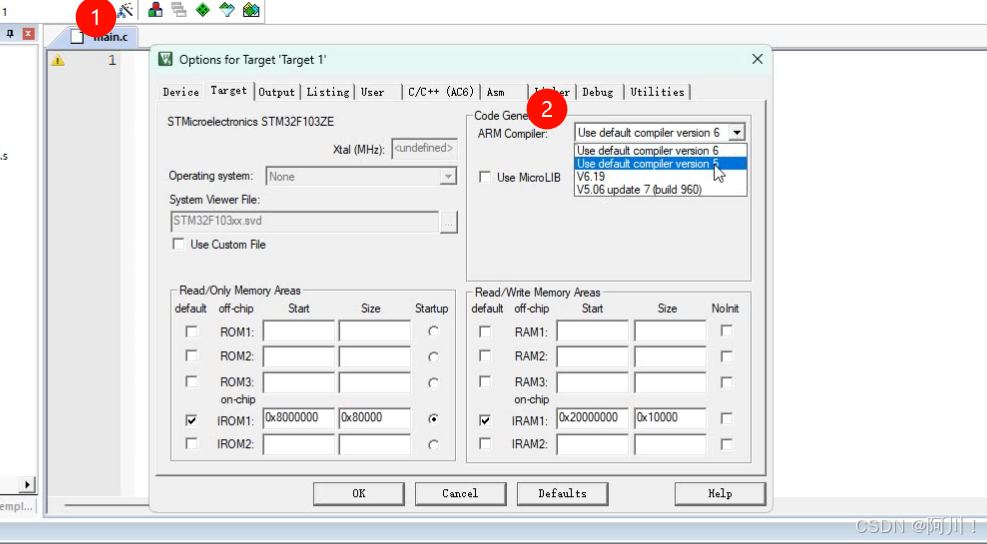Click the Cancel button
987x544 pixels.
[x=460, y=494]
